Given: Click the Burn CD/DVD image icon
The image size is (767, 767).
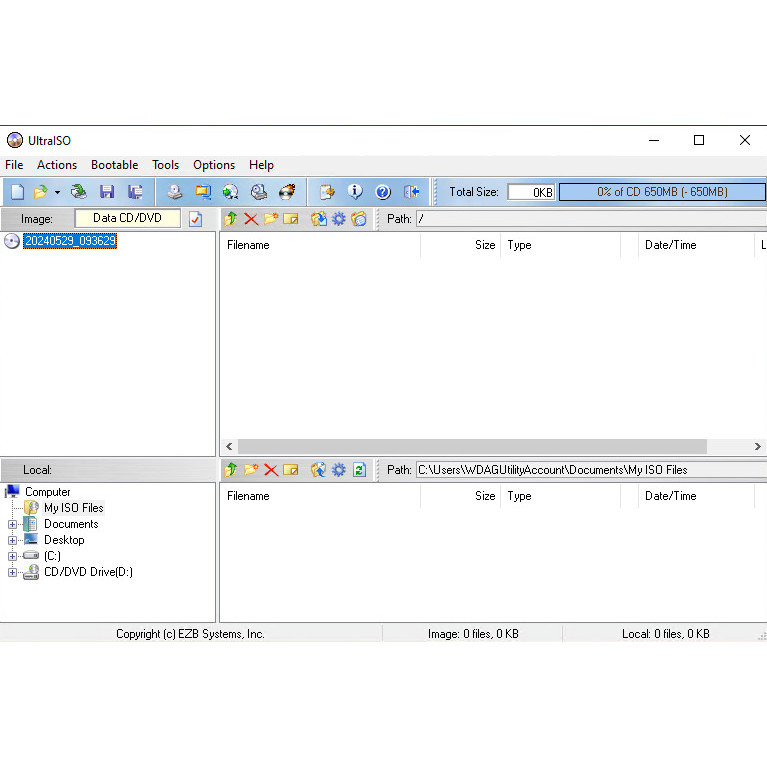Looking at the screenshot, I should 288,192.
